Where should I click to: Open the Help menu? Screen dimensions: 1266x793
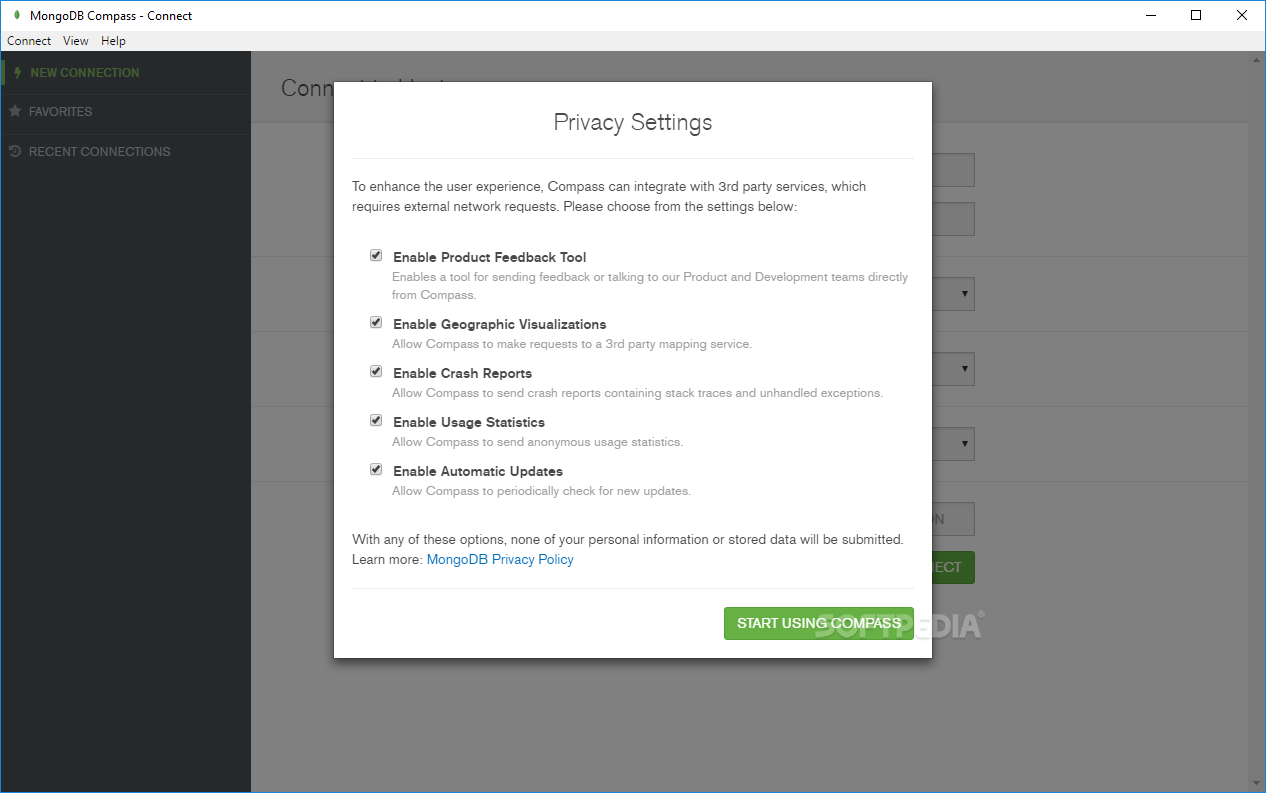[x=114, y=41]
